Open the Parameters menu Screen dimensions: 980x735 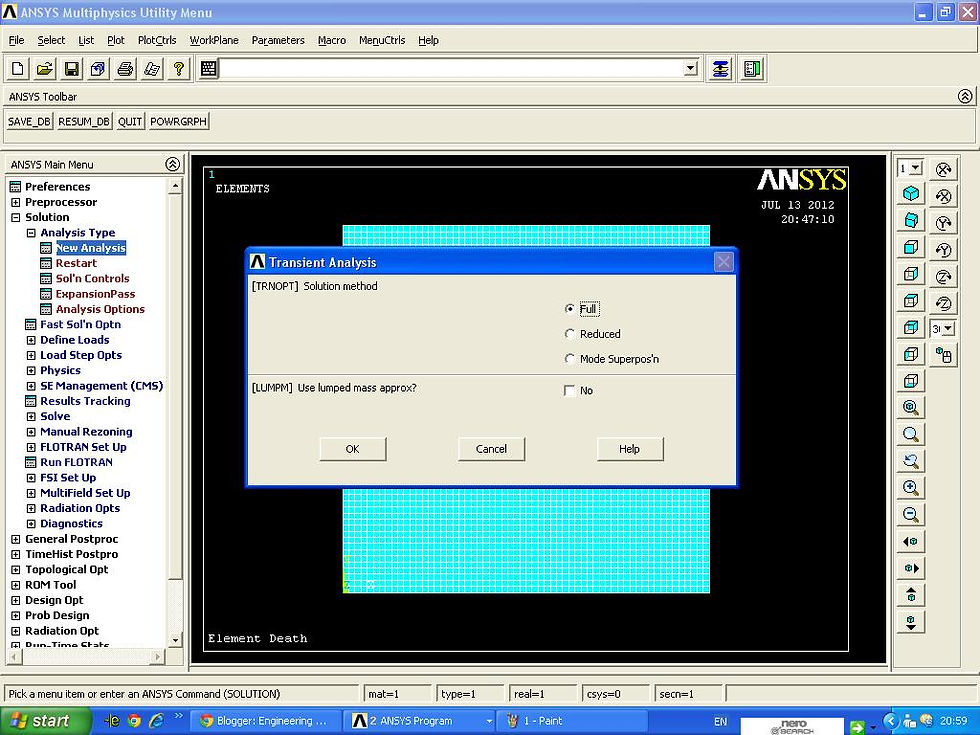[x=278, y=40]
